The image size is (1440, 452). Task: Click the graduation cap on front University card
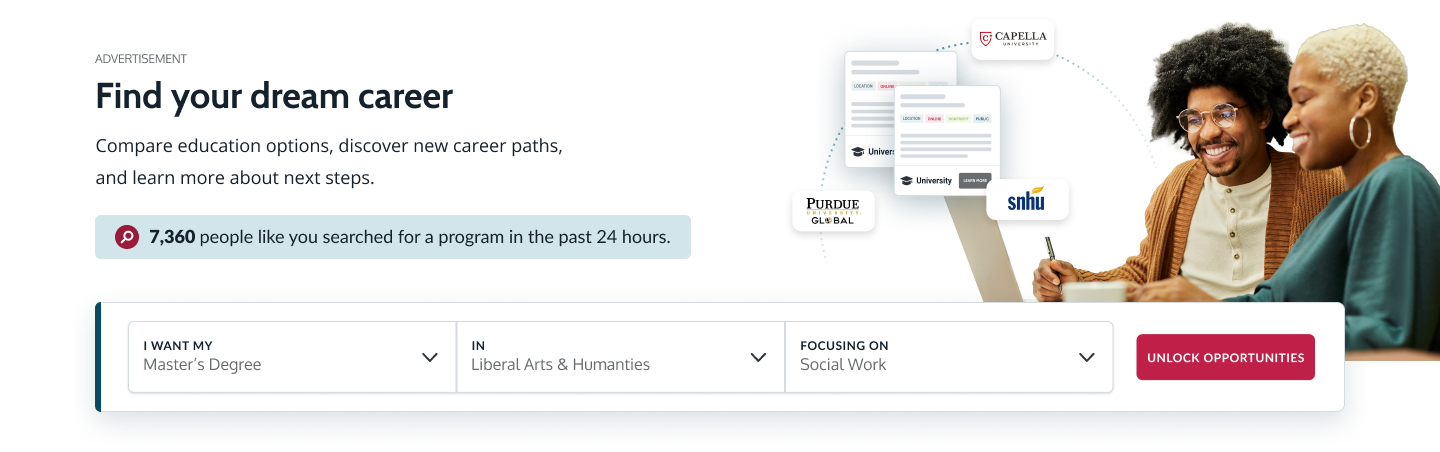point(906,181)
